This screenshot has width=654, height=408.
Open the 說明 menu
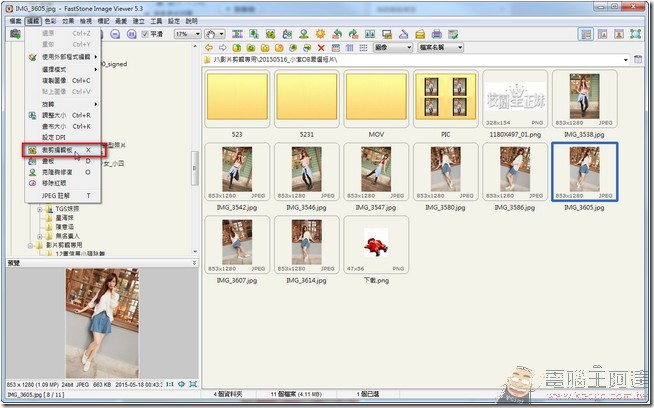(x=191, y=21)
